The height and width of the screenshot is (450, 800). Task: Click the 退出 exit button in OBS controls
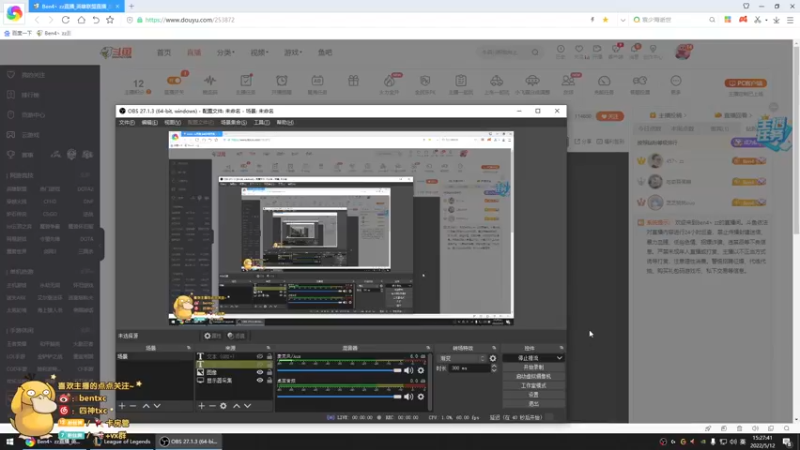point(534,404)
